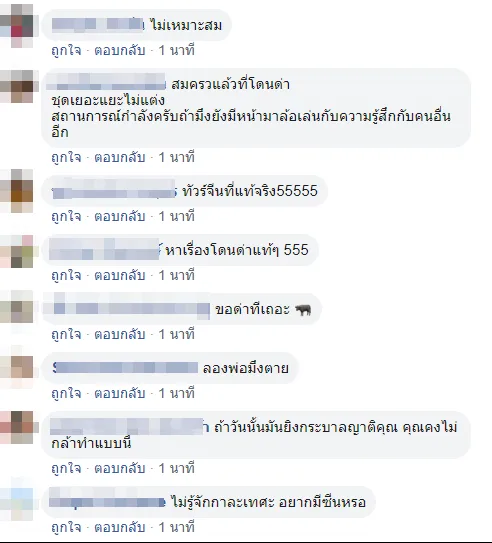Like the comment saying ไม่เหมาะสม
This screenshot has height=543, width=492.
[x=66, y=51]
